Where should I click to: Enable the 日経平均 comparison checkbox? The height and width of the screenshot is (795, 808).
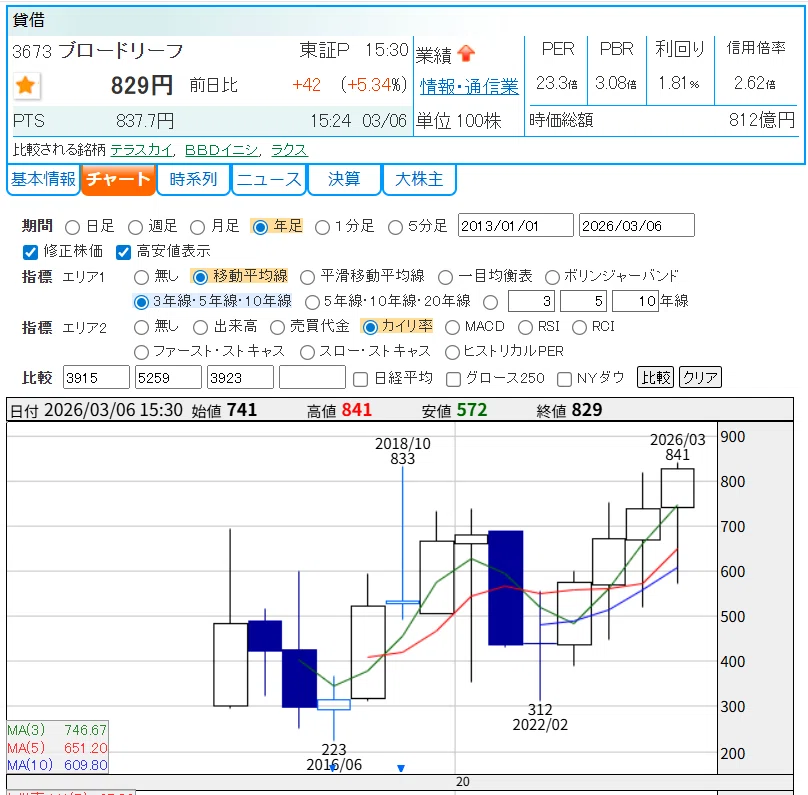point(361,380)
